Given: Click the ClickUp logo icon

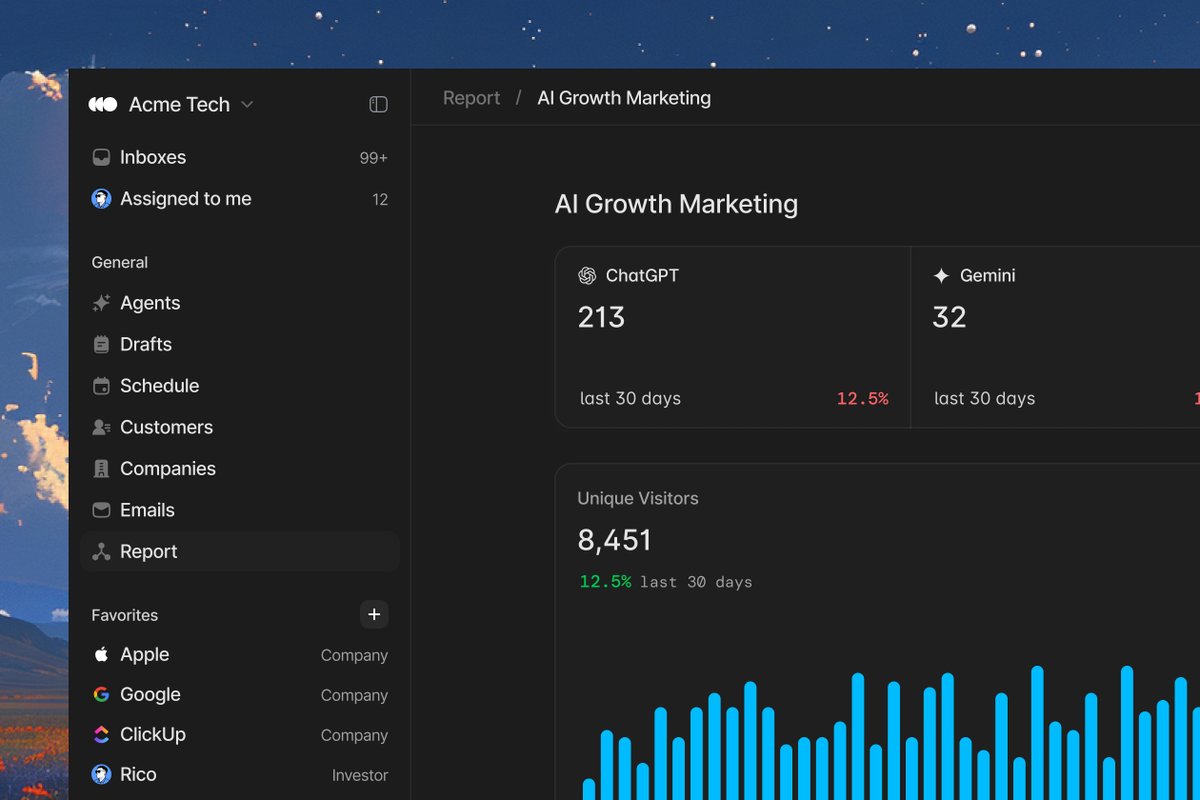Looking at the screenshot, I should [x=101, y=734].
